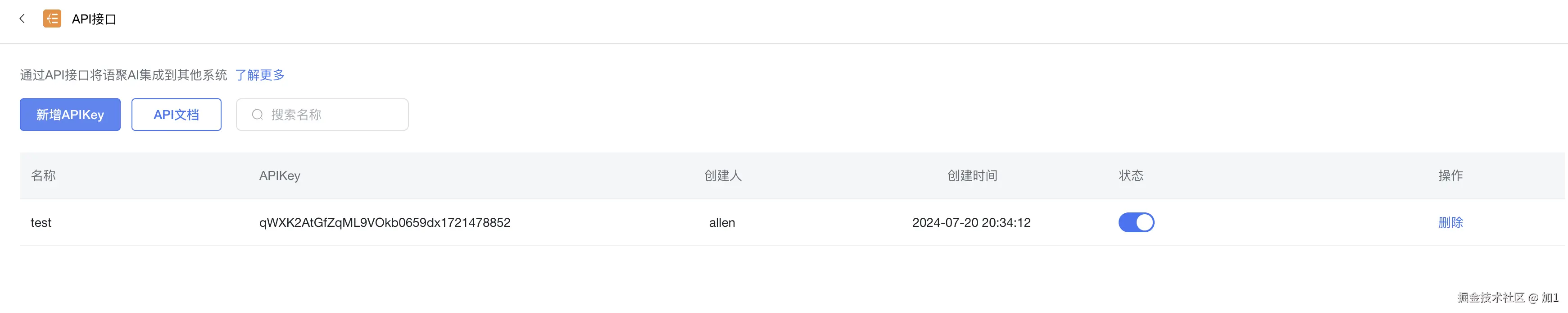The image size is (1568, 313).
Task: Open the API文档 button
Action: 176,115
